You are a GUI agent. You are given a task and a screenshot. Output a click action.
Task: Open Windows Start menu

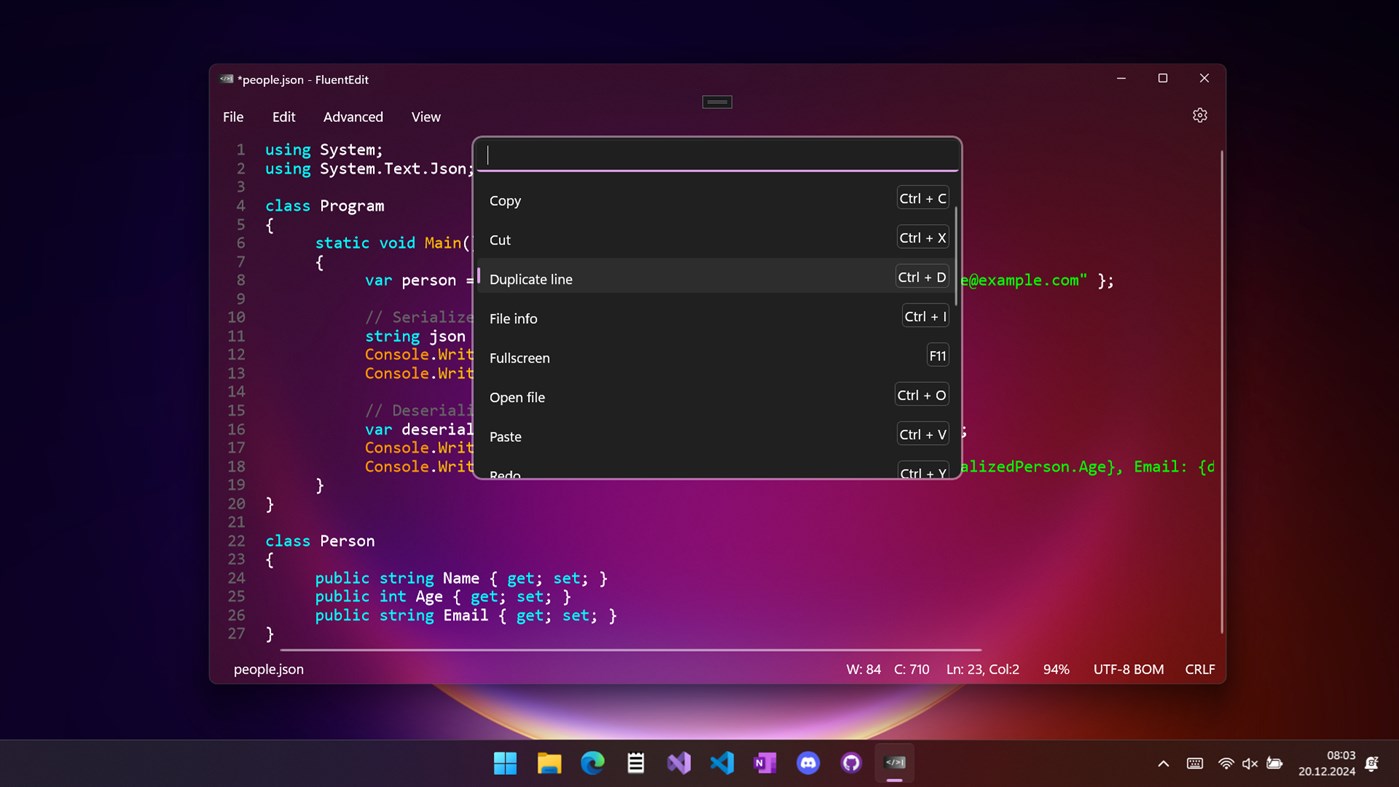point(506,763)
